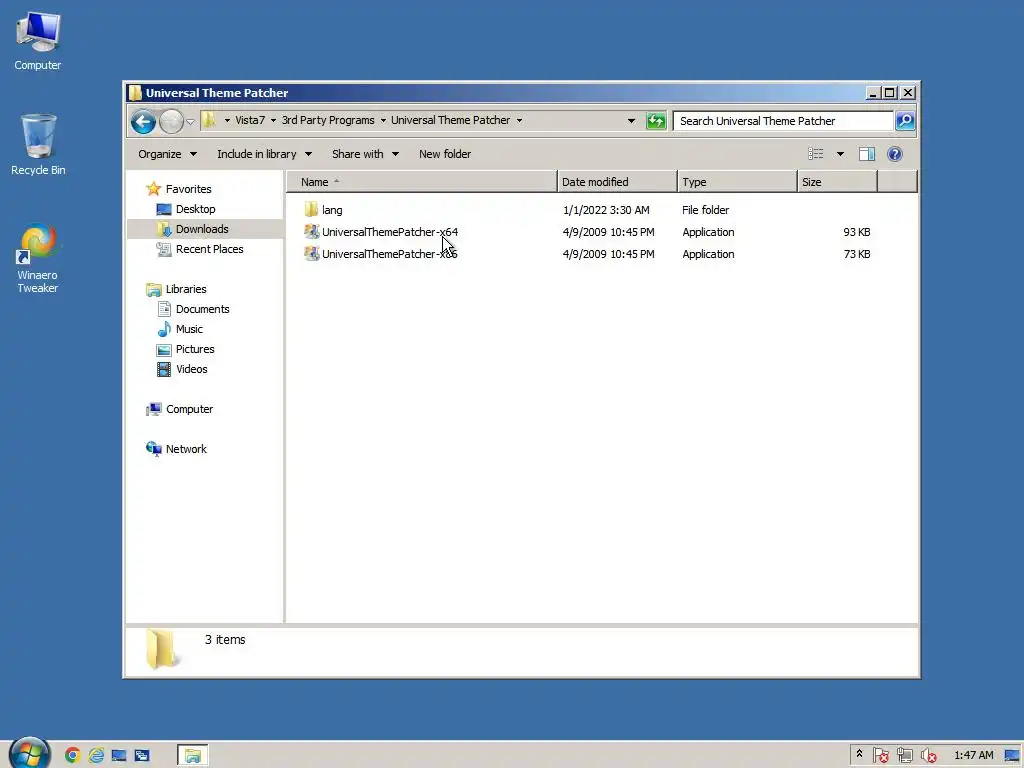
Task: Click the greyed Forward navigation button
Action: pyautogui.click(x=171, y=121)
